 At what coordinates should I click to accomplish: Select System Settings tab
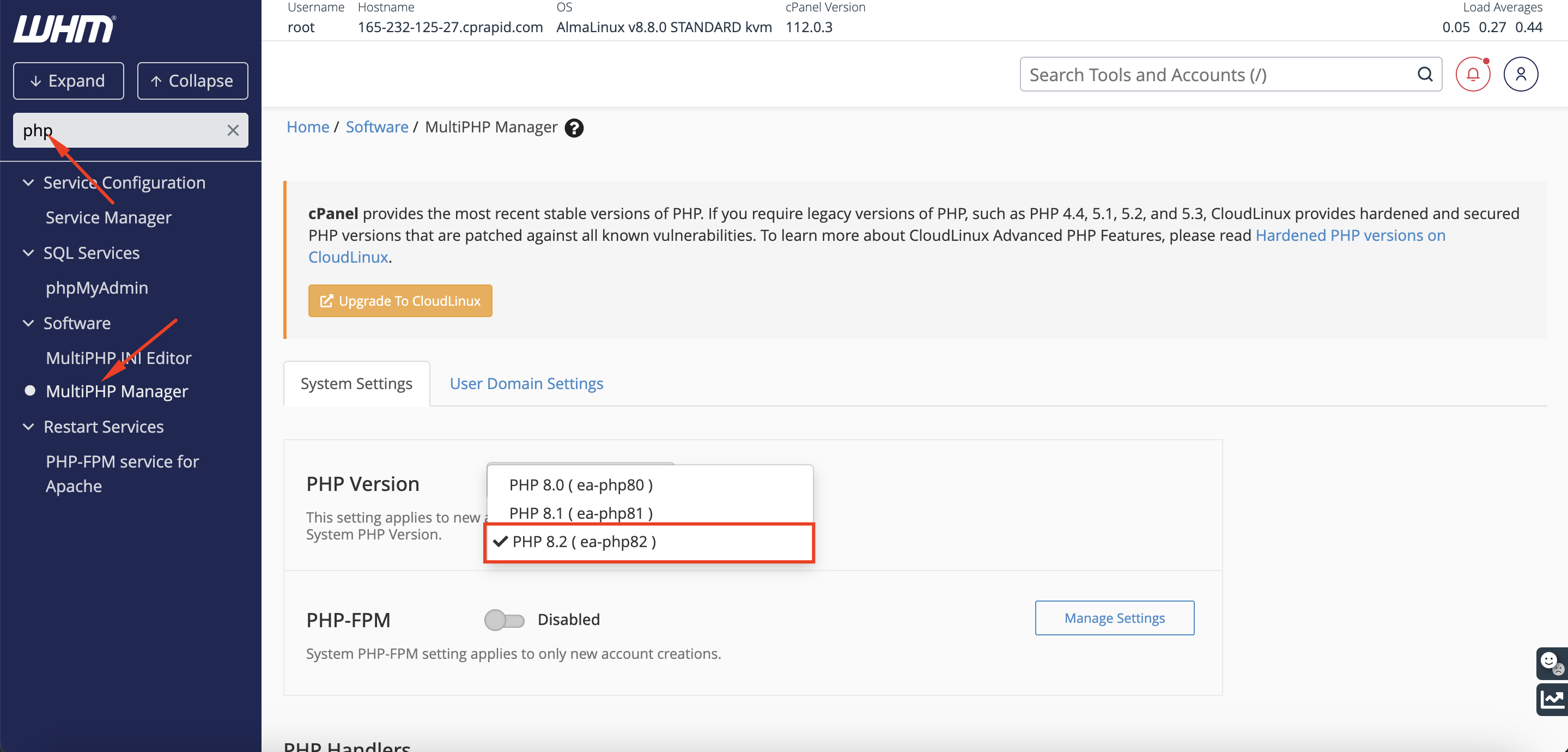pos(356,383)
